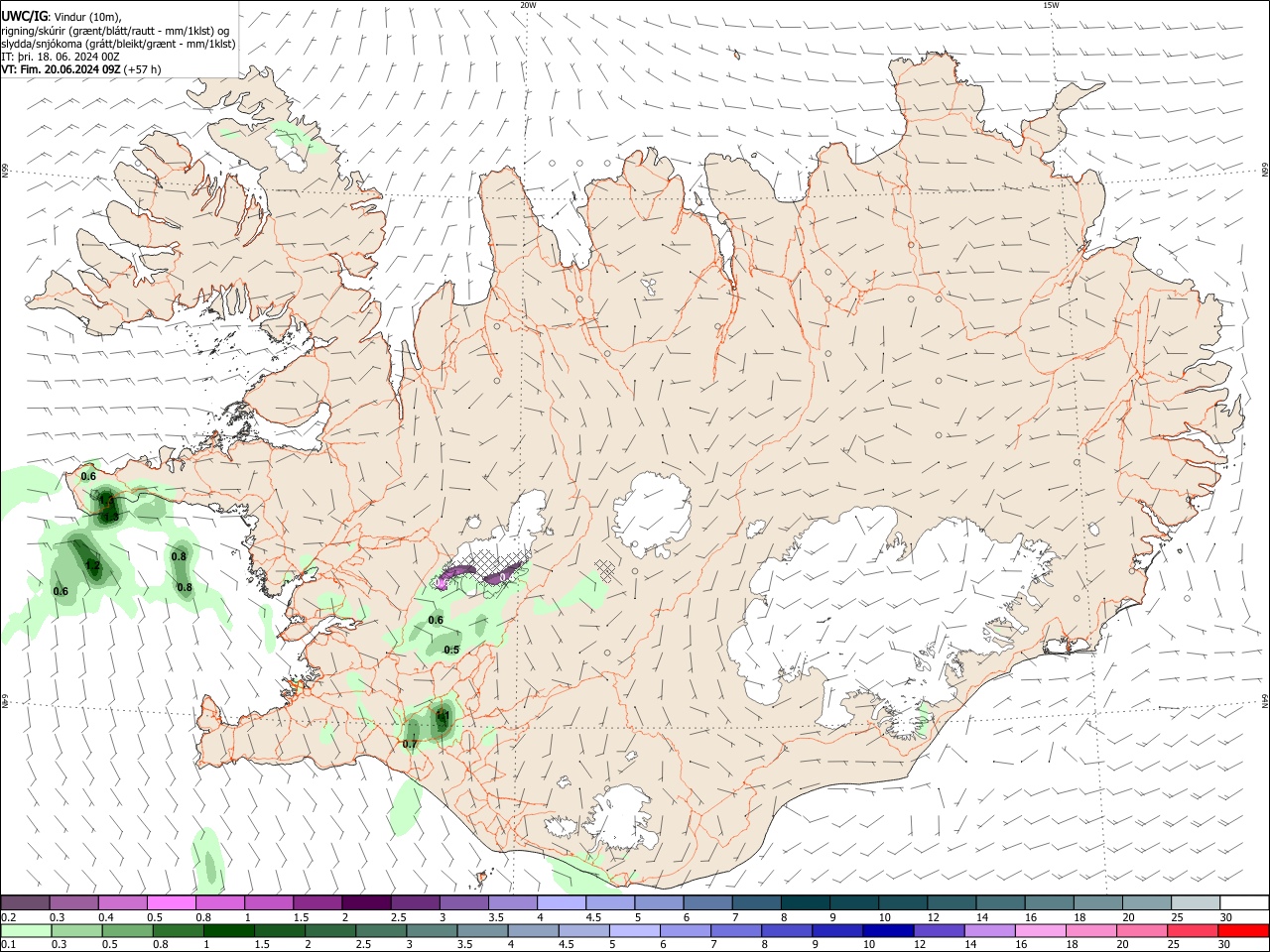Click the deep blue 10 mm rain swatch

coord(888,931)
